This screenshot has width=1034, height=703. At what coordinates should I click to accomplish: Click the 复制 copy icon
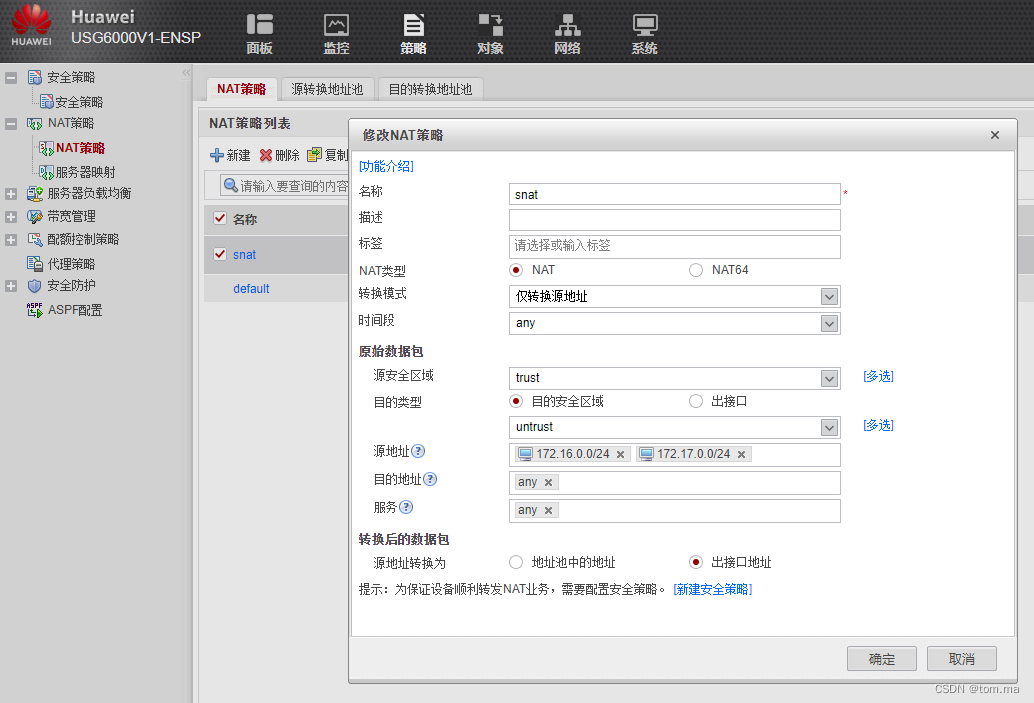click(x=315, y=155)
